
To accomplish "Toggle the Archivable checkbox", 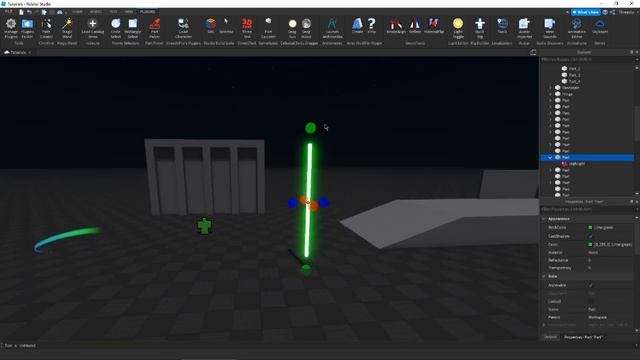I will [x=590, y=285].
